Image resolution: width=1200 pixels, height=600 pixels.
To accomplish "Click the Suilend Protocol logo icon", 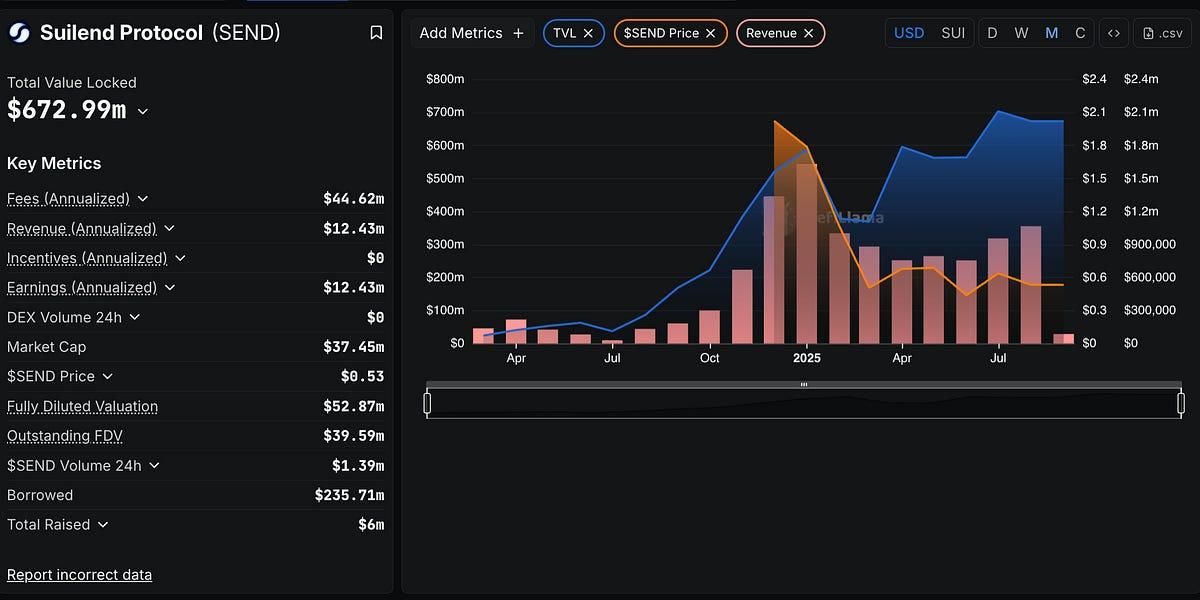I will (19, 33).
